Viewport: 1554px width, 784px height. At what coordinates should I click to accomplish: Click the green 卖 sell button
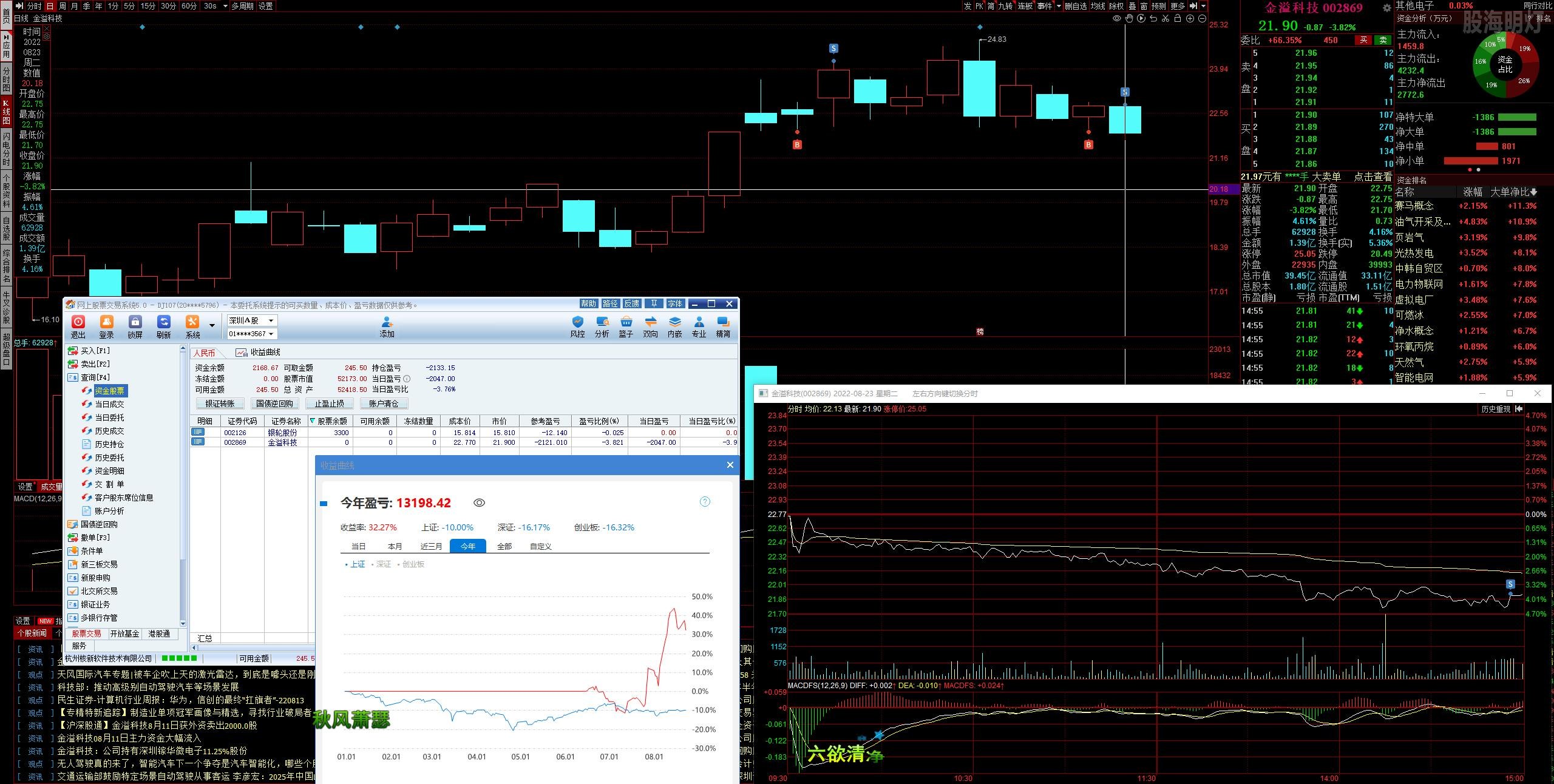tap(1383, 40)
